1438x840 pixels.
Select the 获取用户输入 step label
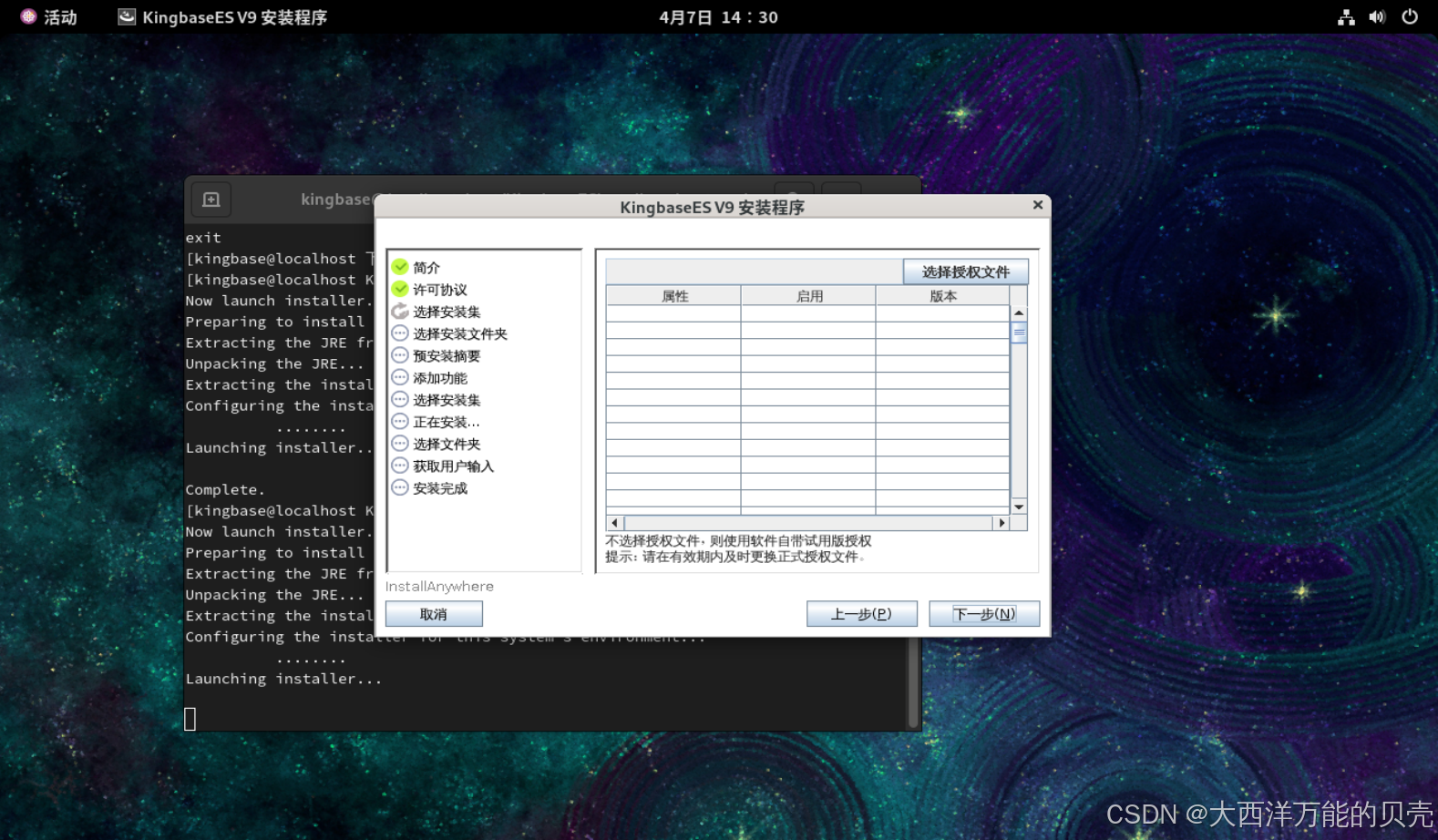pyautogui.click(x=454, y=466)
